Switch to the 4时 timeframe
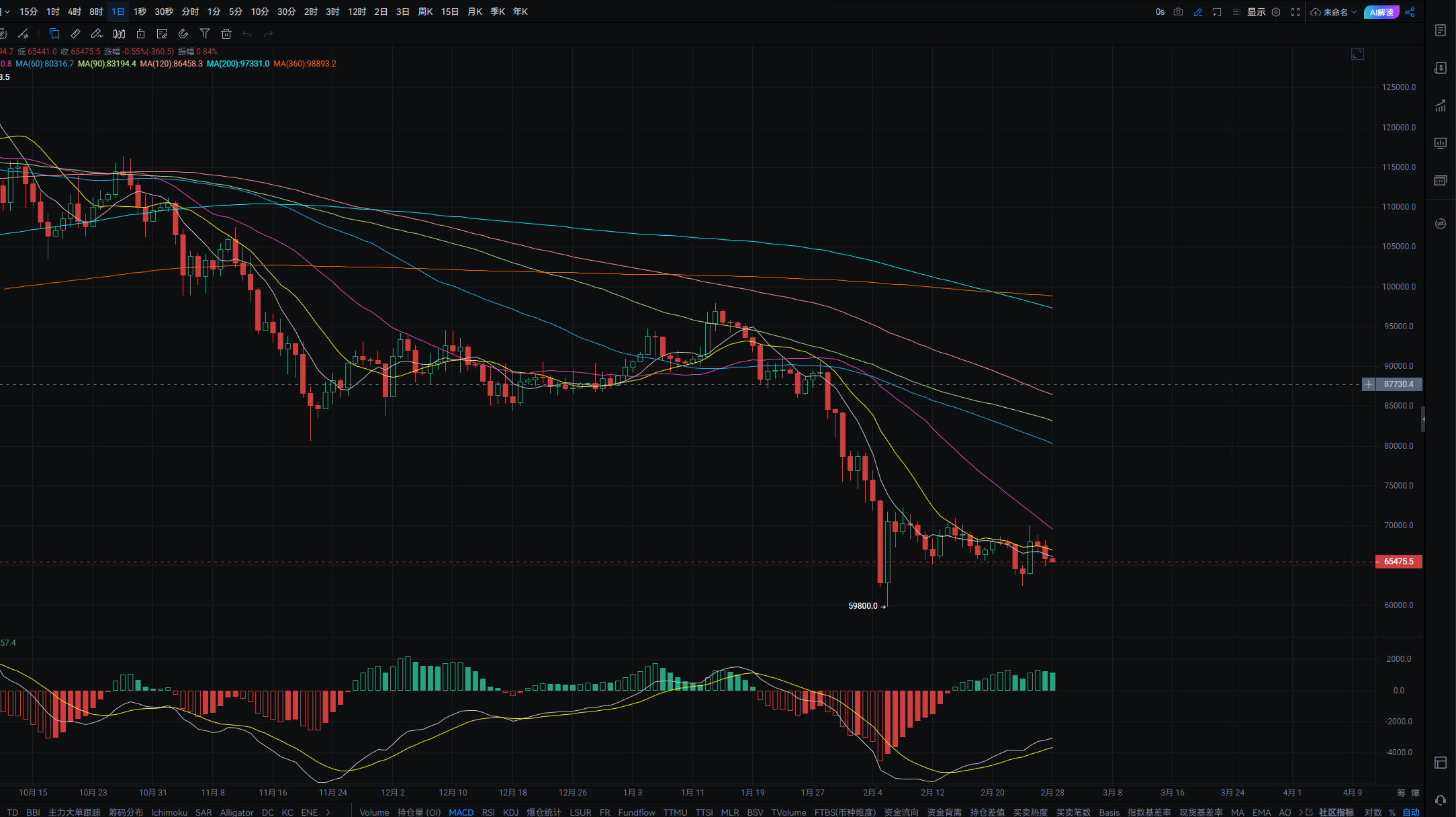Screen dimensions: 1456x817 click(75, 12)
